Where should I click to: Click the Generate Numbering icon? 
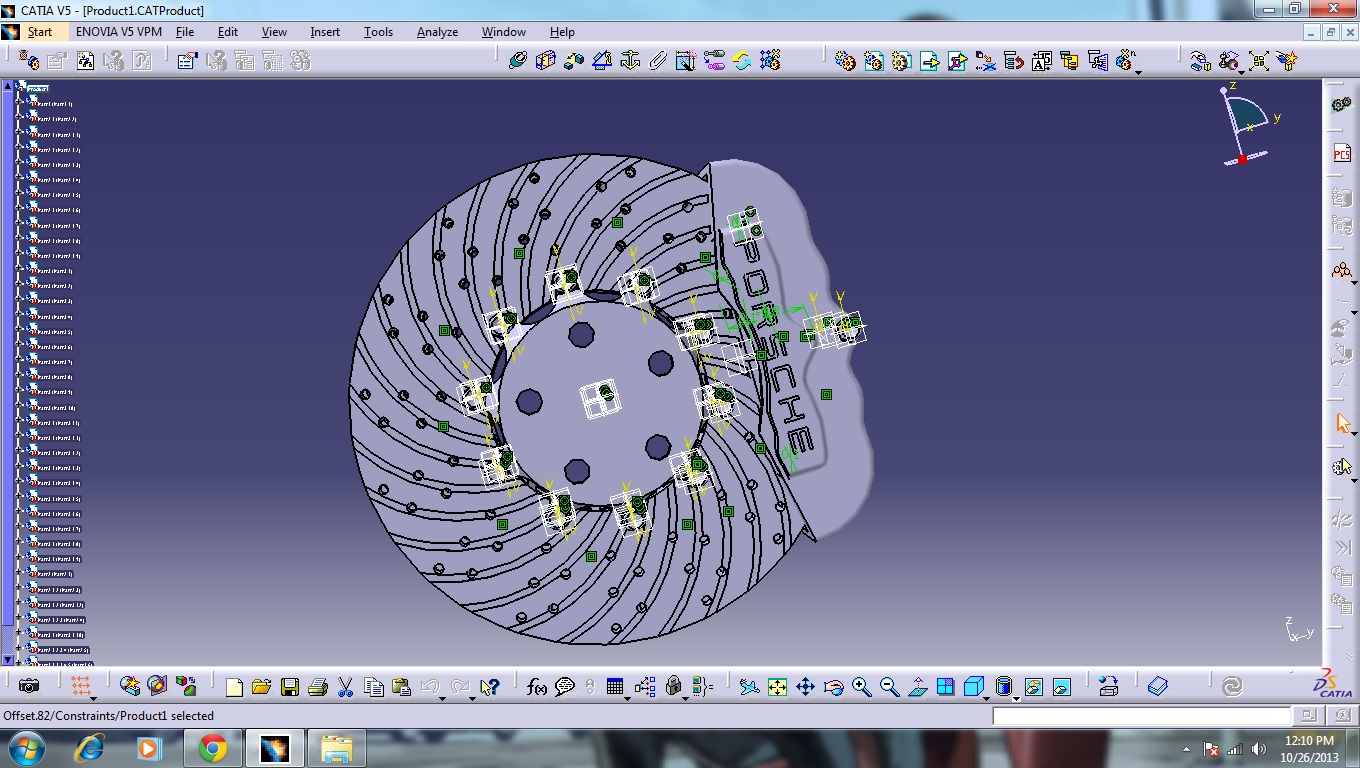tap(1041, 61)
